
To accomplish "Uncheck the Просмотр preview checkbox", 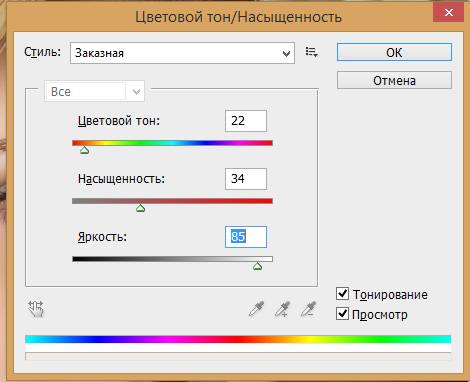I will click(x=342, y=314).
